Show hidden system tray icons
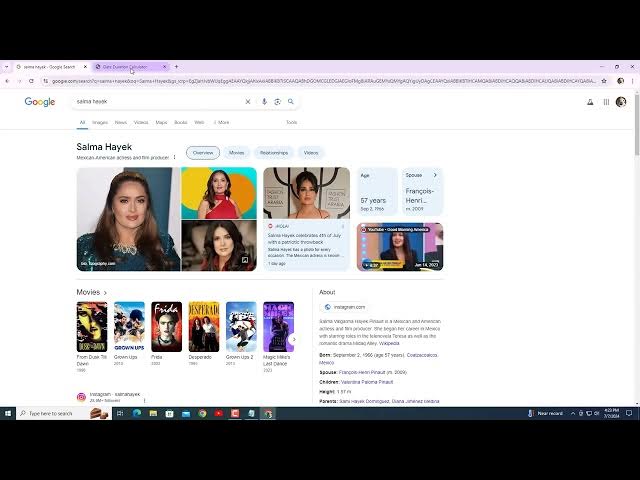This screenshot has height=480, width=640. point(573,413)
